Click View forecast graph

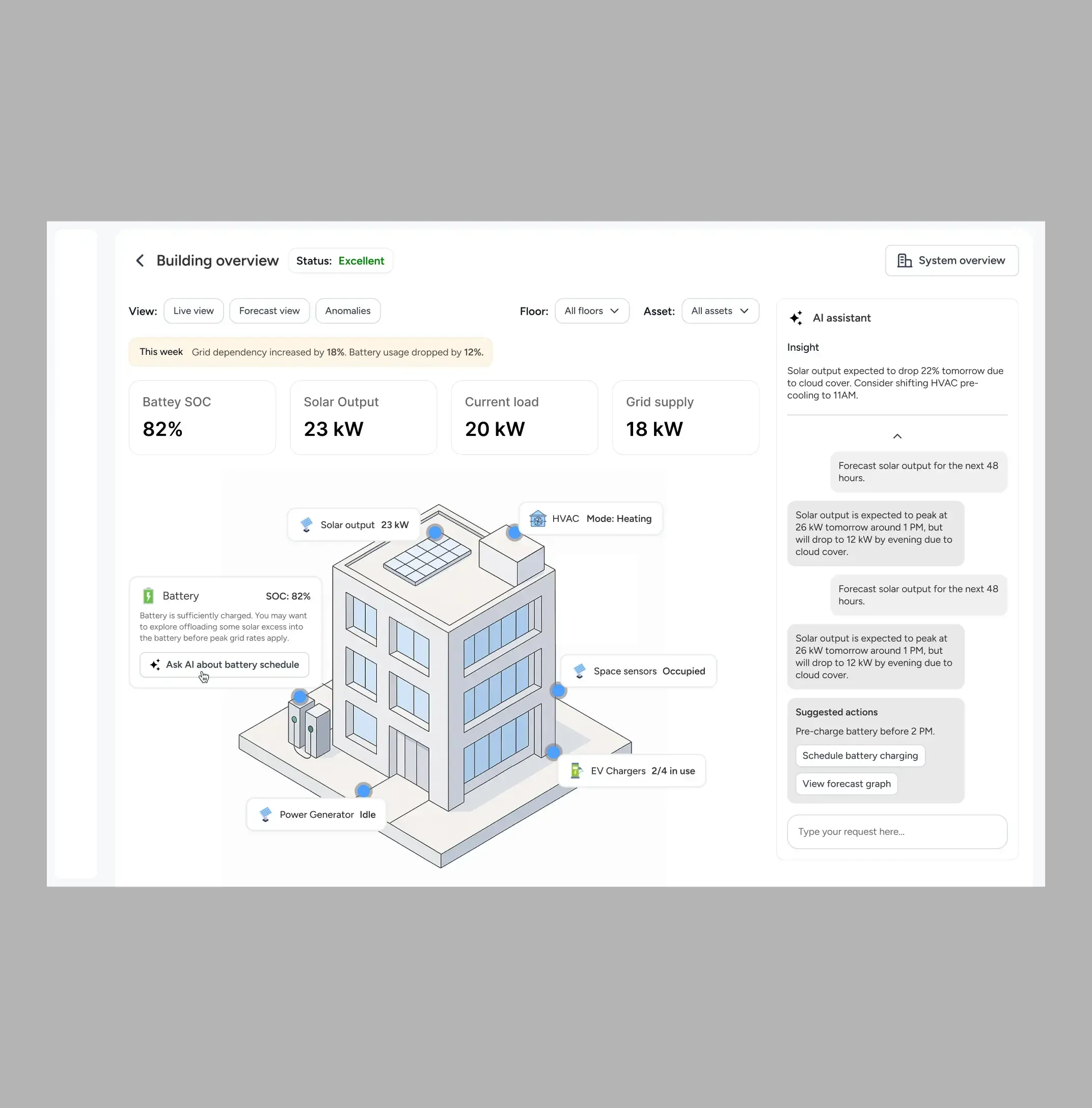pos(847,784)
